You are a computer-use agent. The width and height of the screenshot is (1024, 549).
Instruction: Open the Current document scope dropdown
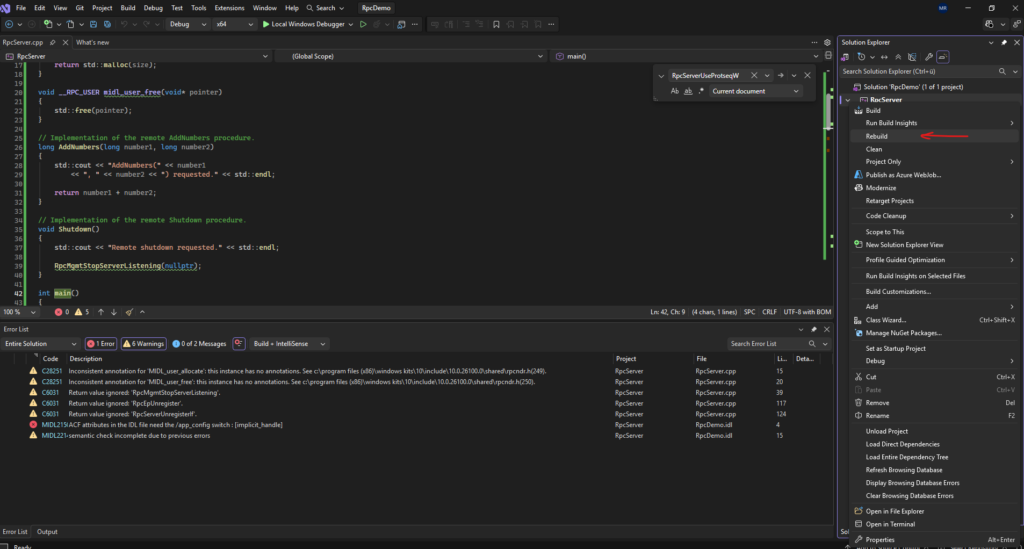[755, 91]
